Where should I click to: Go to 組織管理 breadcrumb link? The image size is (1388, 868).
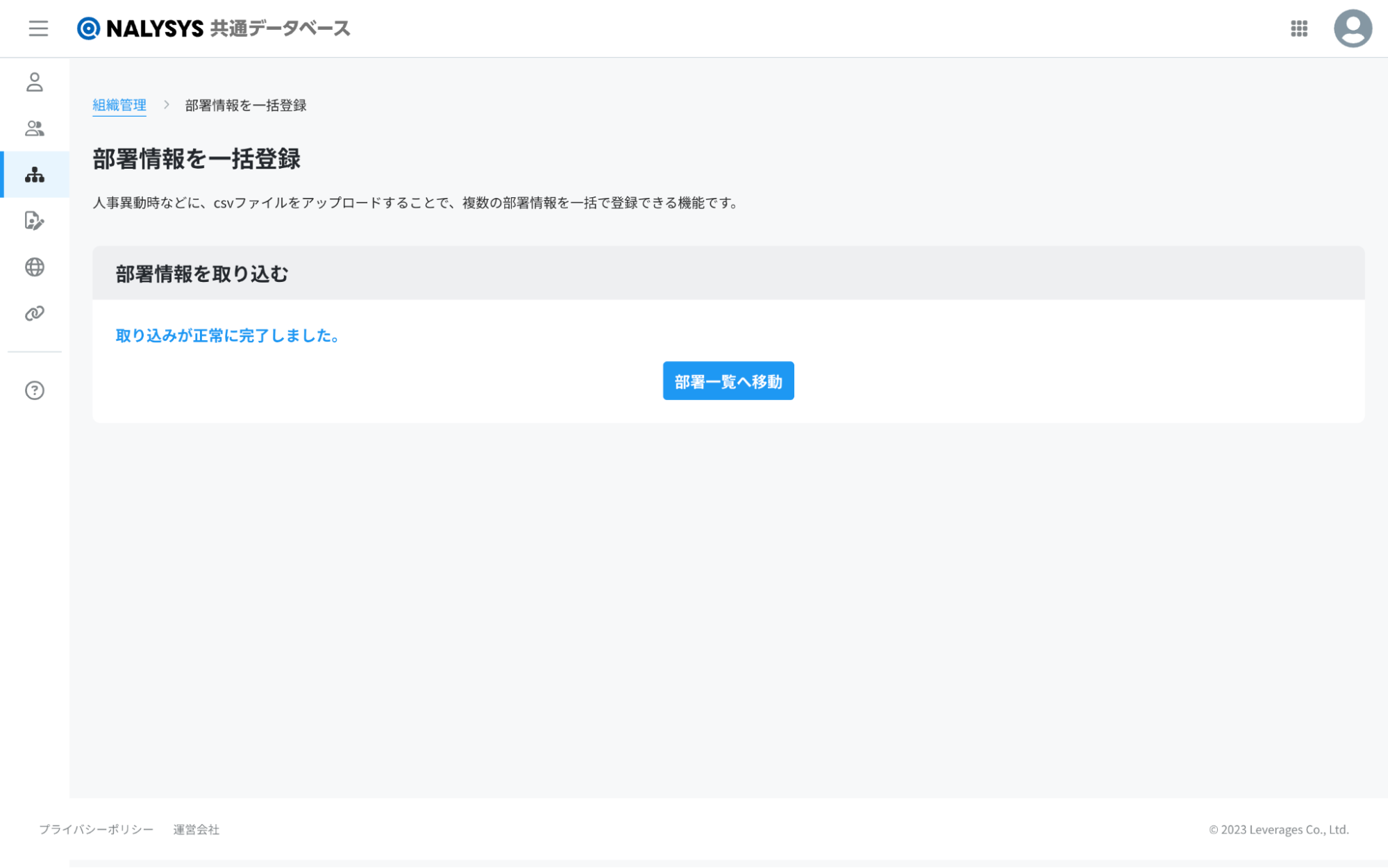coord(119,106)
